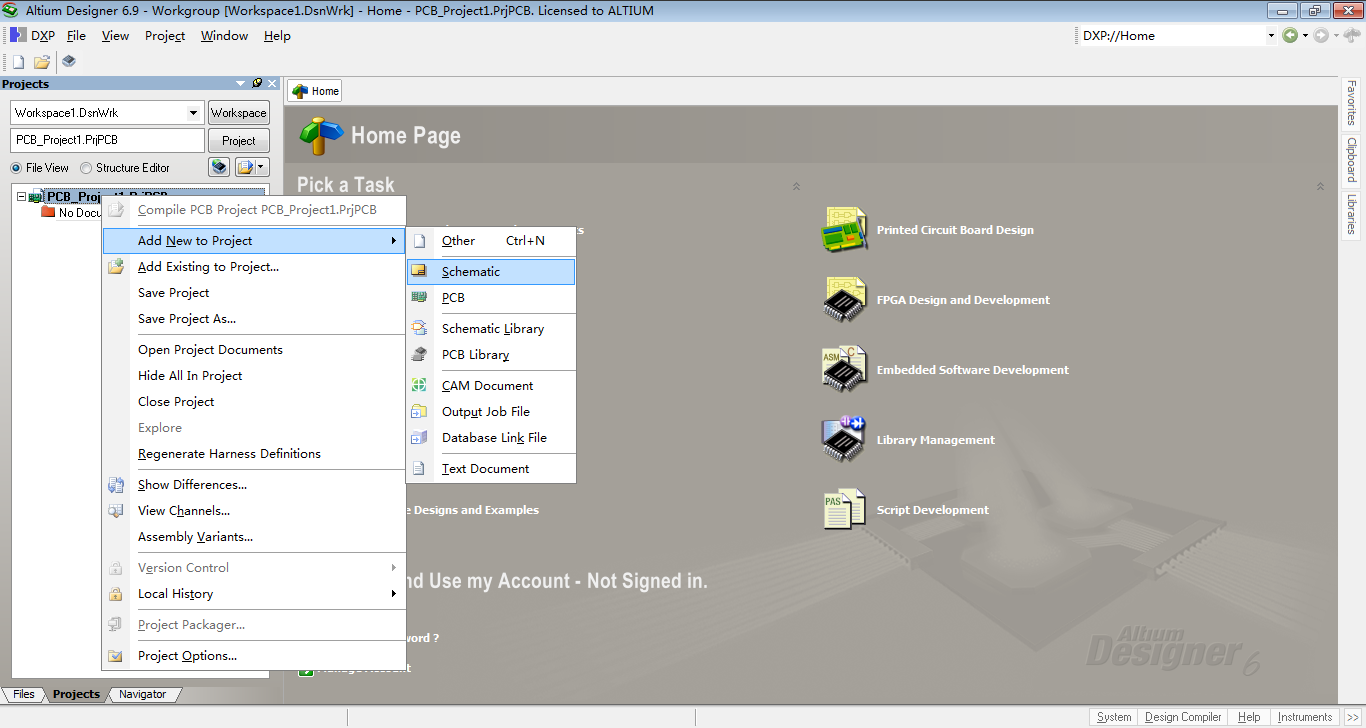Click the Database Link File submenu icon

pos(420,437)
